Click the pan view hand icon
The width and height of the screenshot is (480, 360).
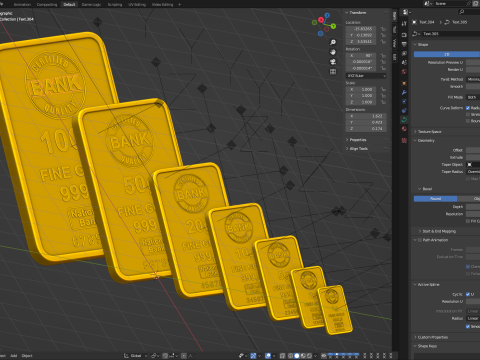click(x=333, y=52)
